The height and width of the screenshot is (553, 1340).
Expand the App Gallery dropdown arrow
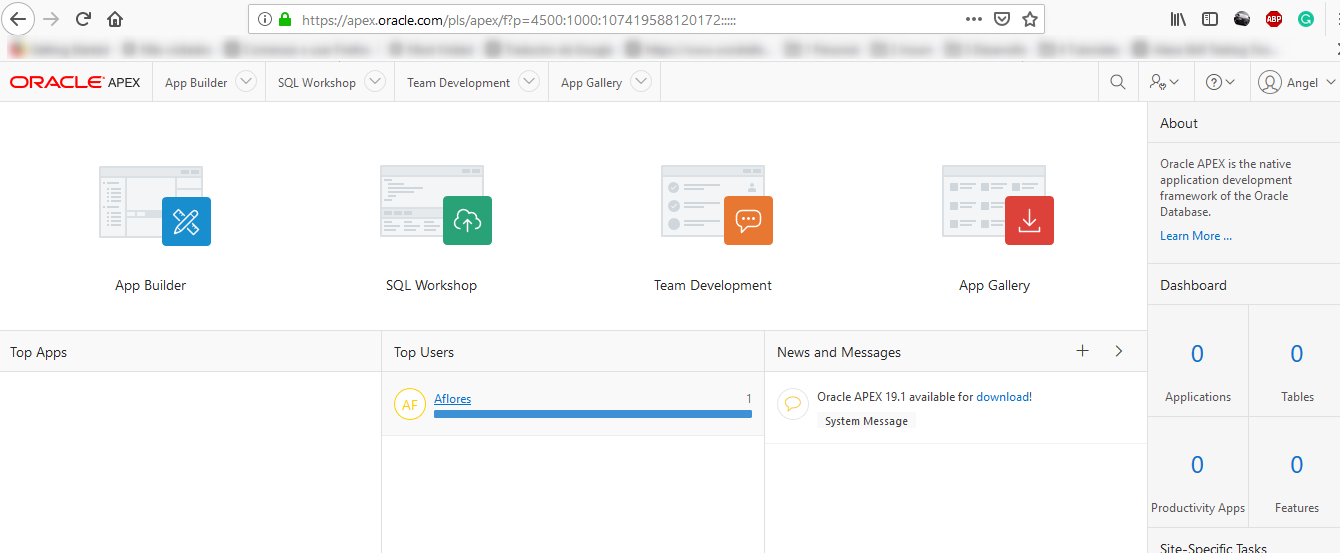click(x=641, y=83)
